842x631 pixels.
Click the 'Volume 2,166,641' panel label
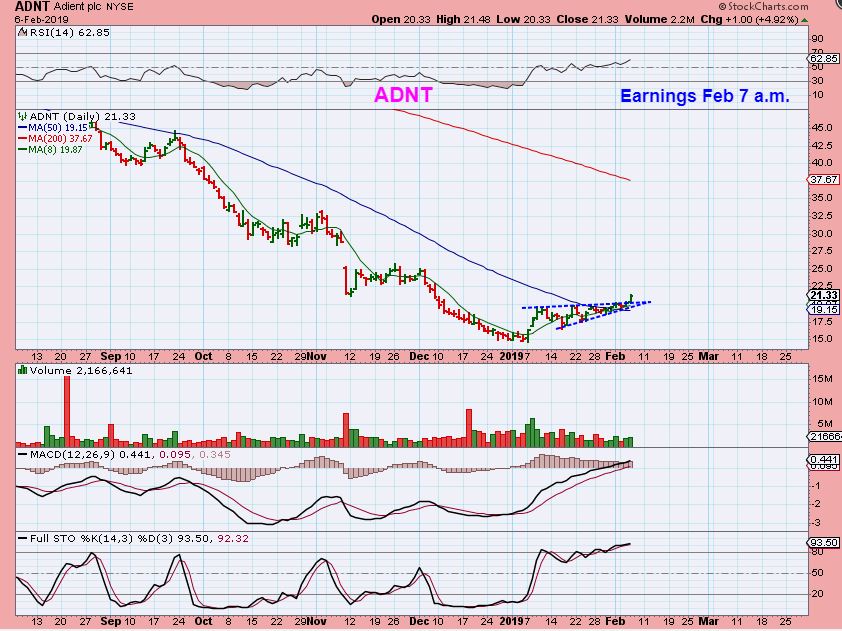81,370
